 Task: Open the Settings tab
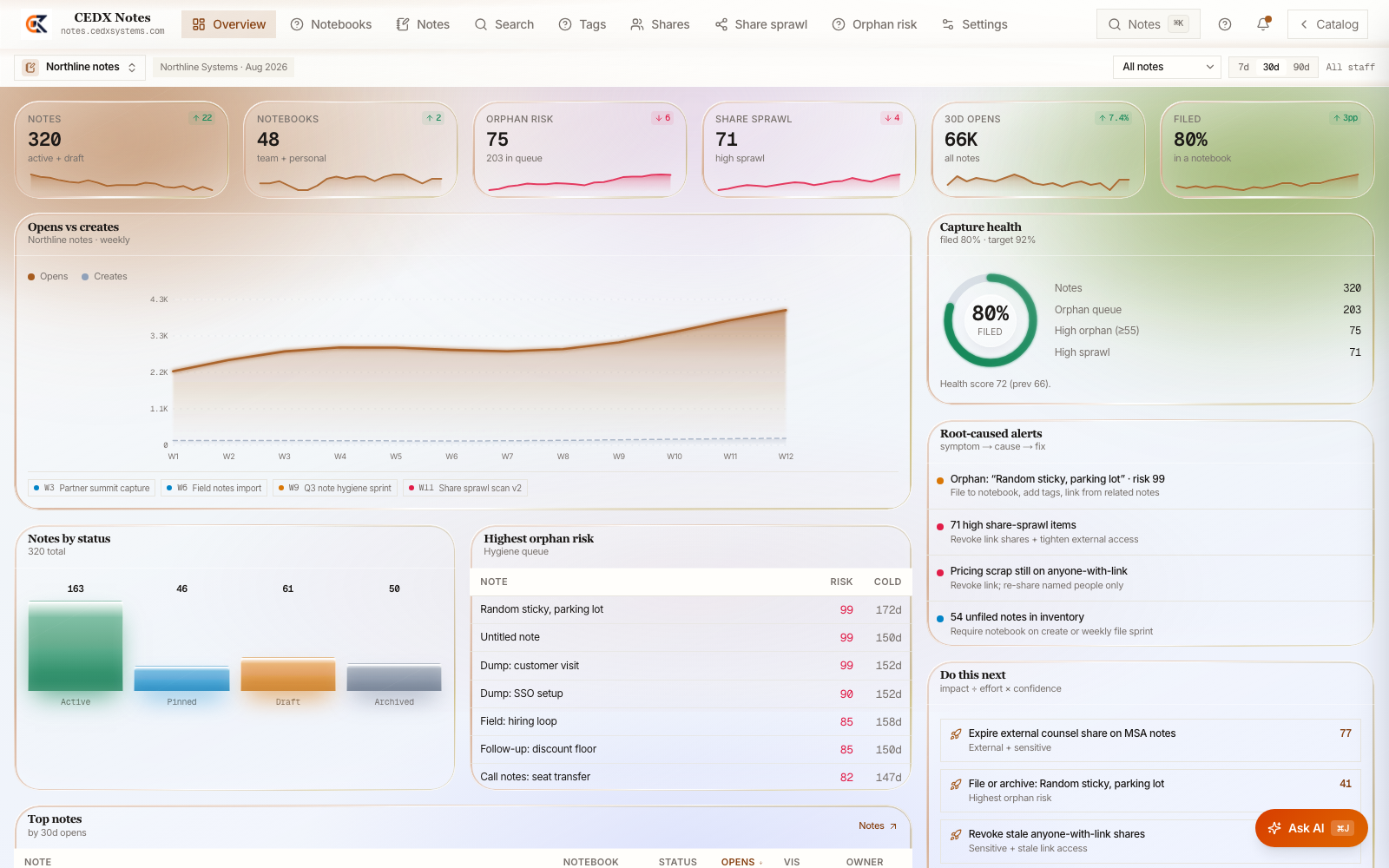[975, 24]
